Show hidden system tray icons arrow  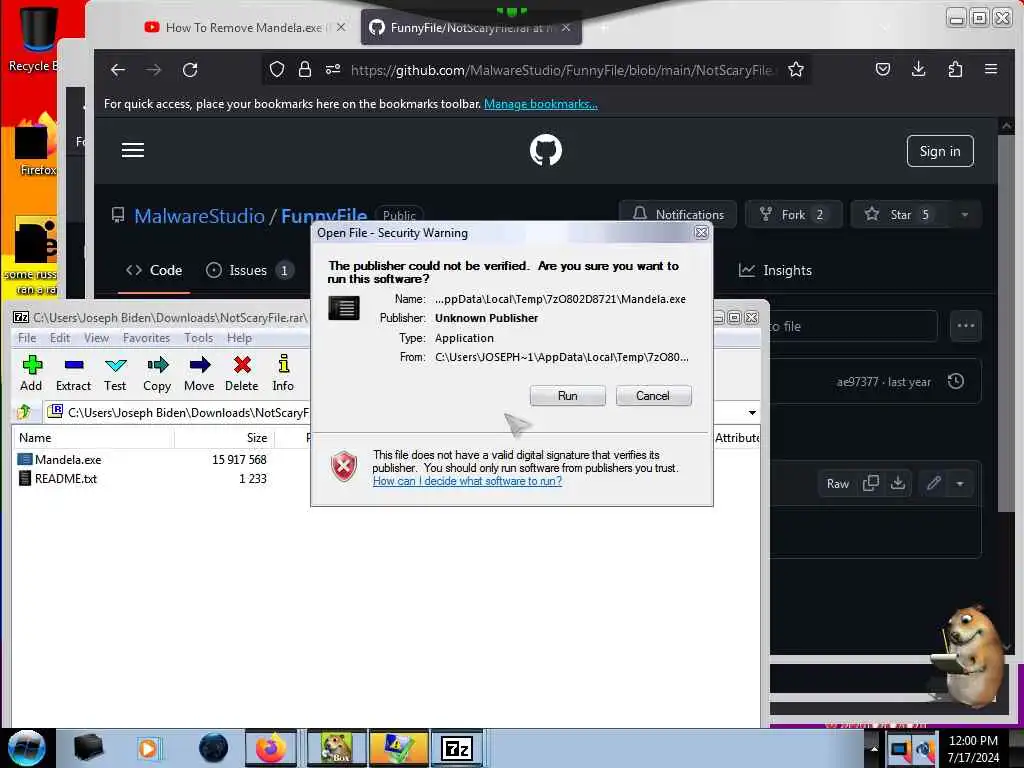[873, 748]
